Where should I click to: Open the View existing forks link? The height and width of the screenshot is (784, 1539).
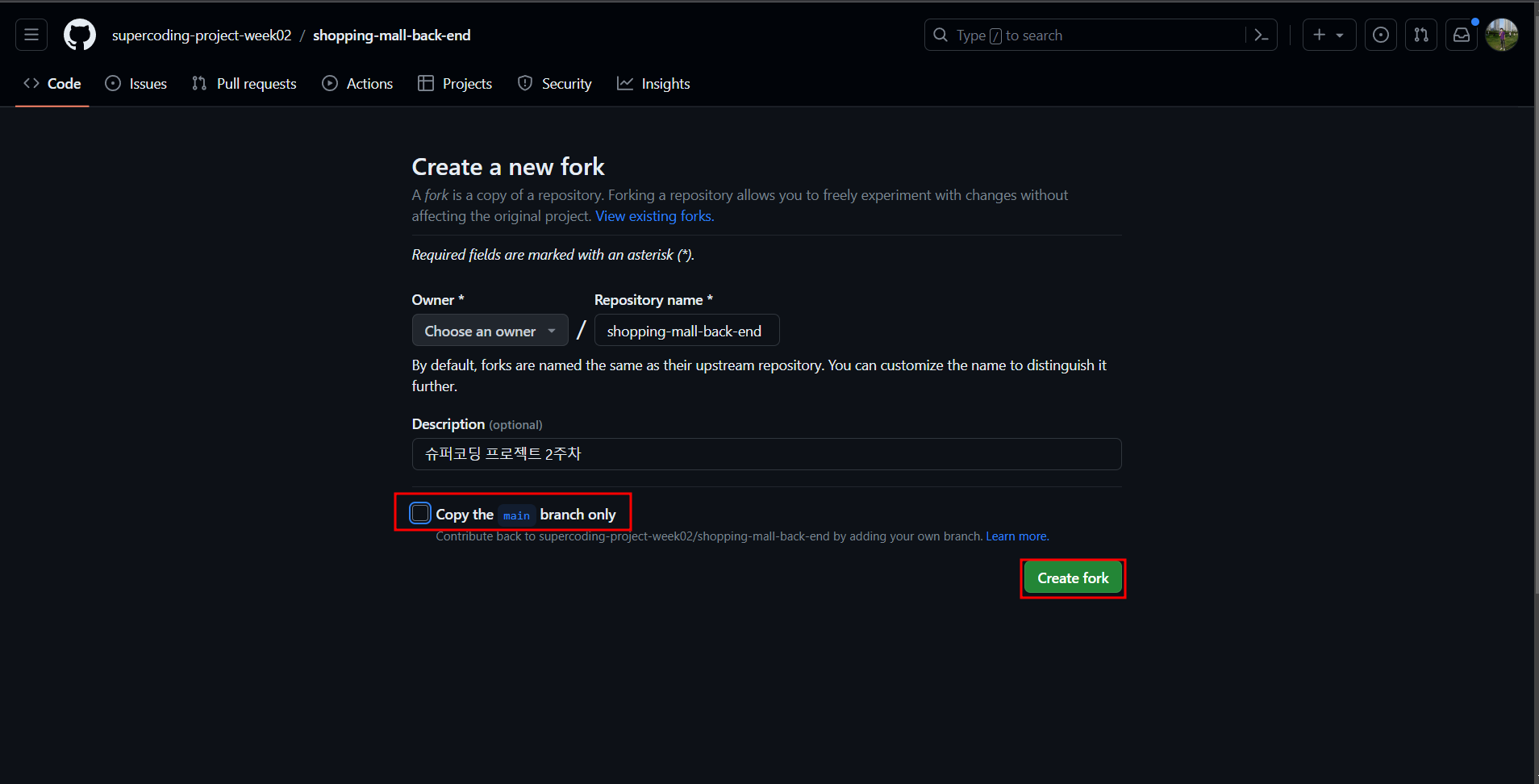(654, 216)
